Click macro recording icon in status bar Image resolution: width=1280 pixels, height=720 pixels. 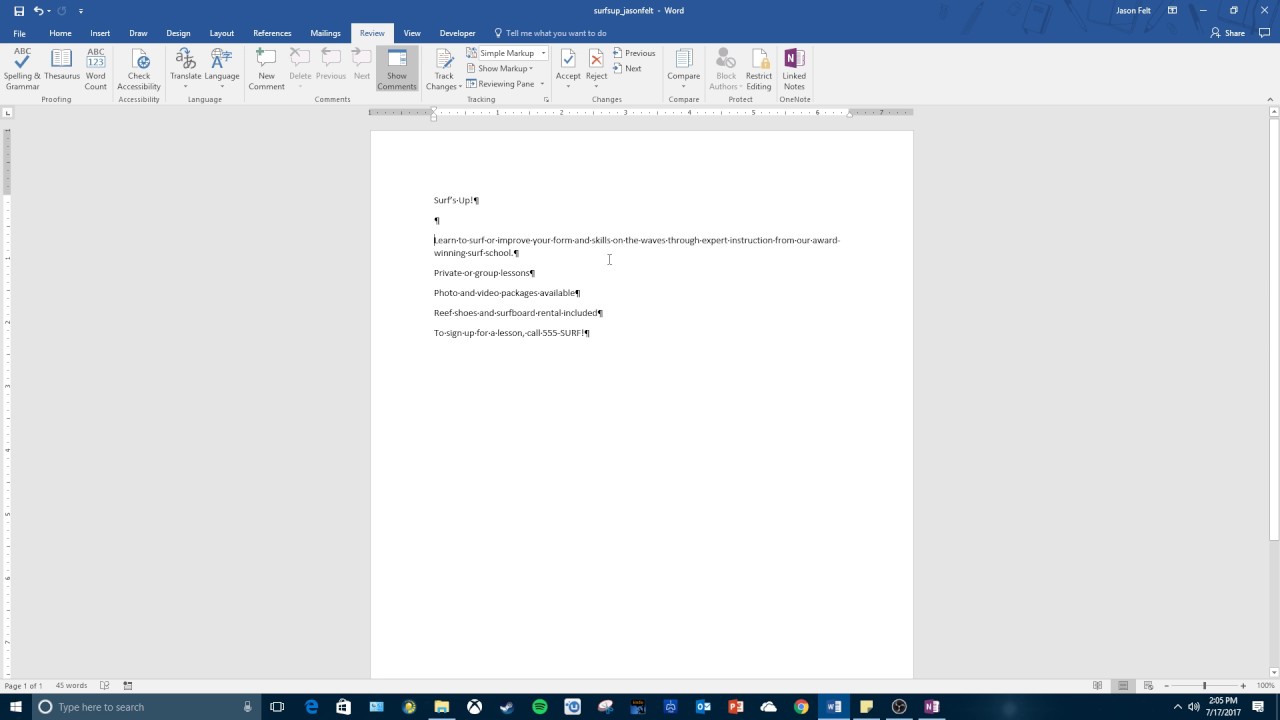(x=128, y=686)
